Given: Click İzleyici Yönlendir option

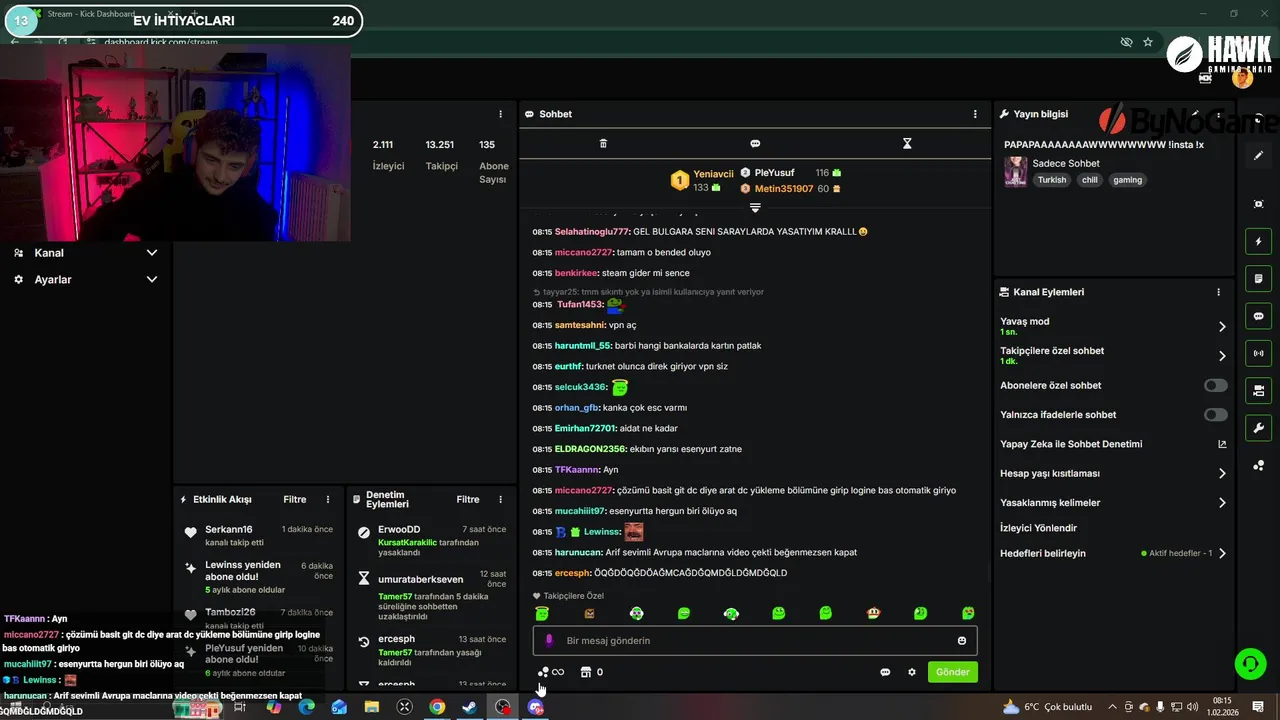Looking at the screenshot, I should [x=1038, y=528].
